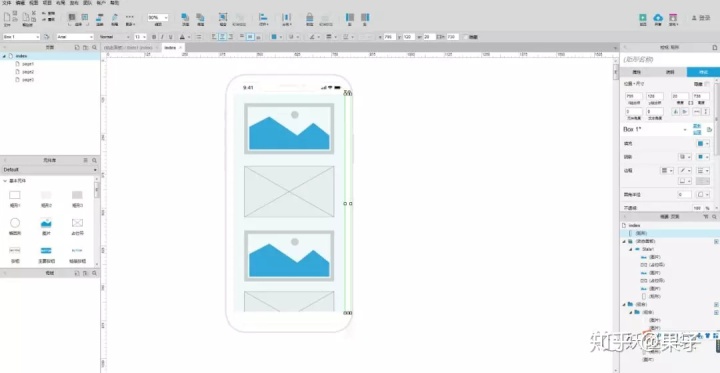Click the login button at top right

click(x=701, y=18)
